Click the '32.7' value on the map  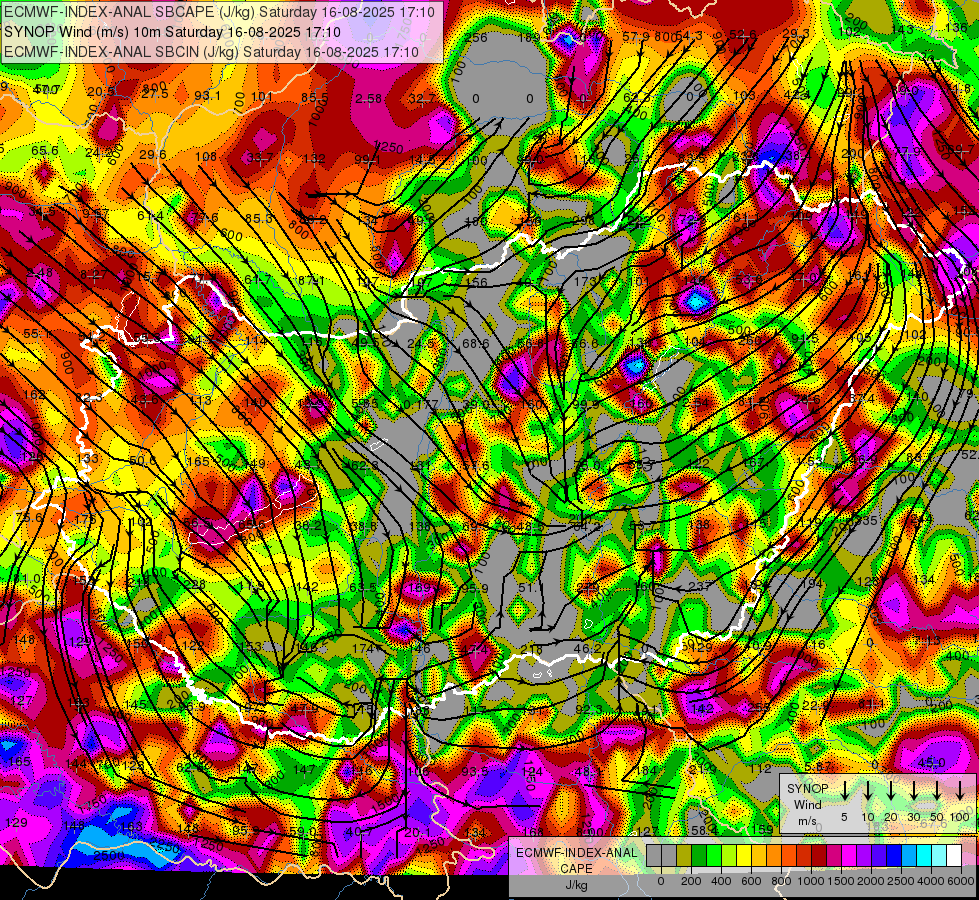422,98
